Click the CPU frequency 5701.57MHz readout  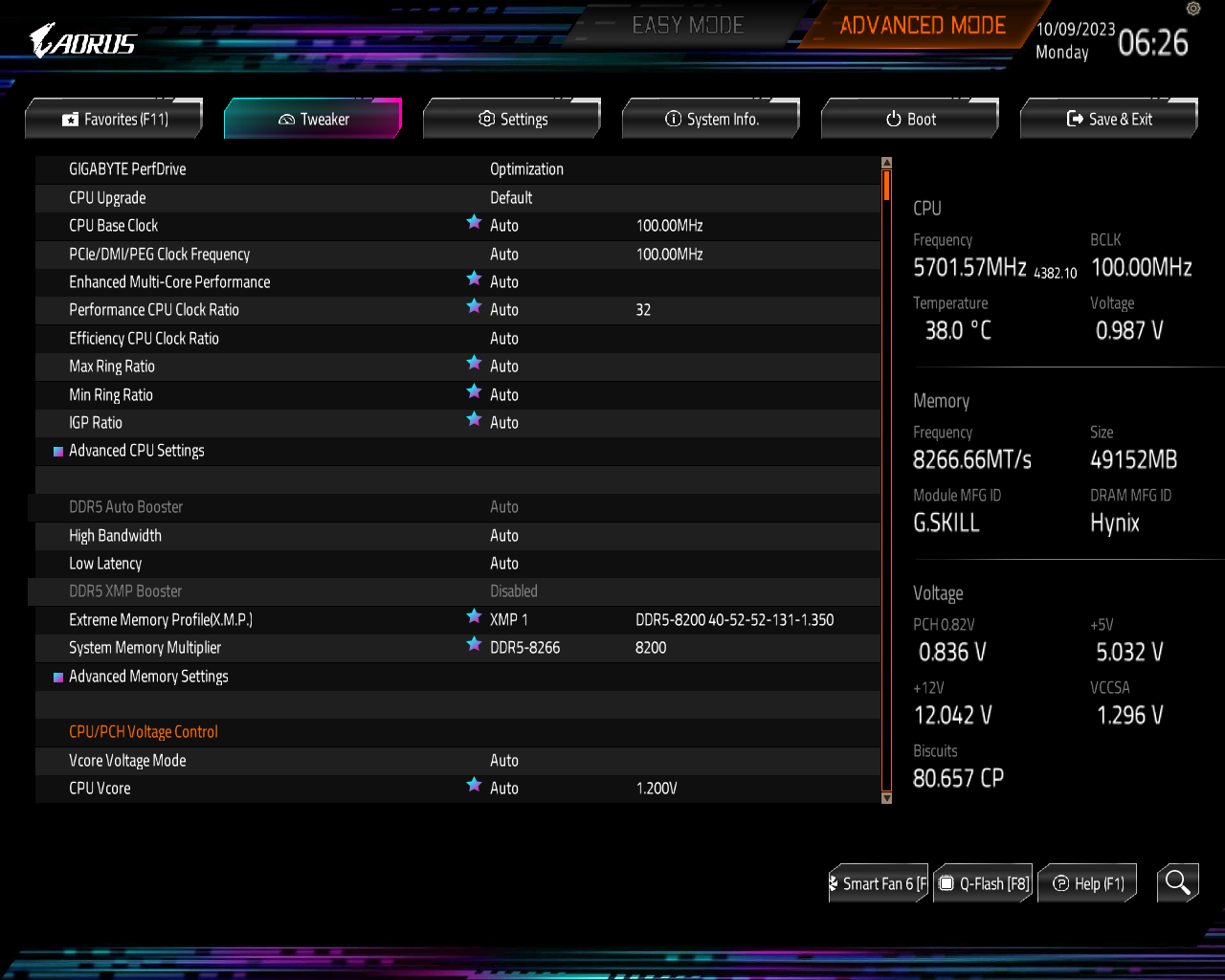pos(969,268)
